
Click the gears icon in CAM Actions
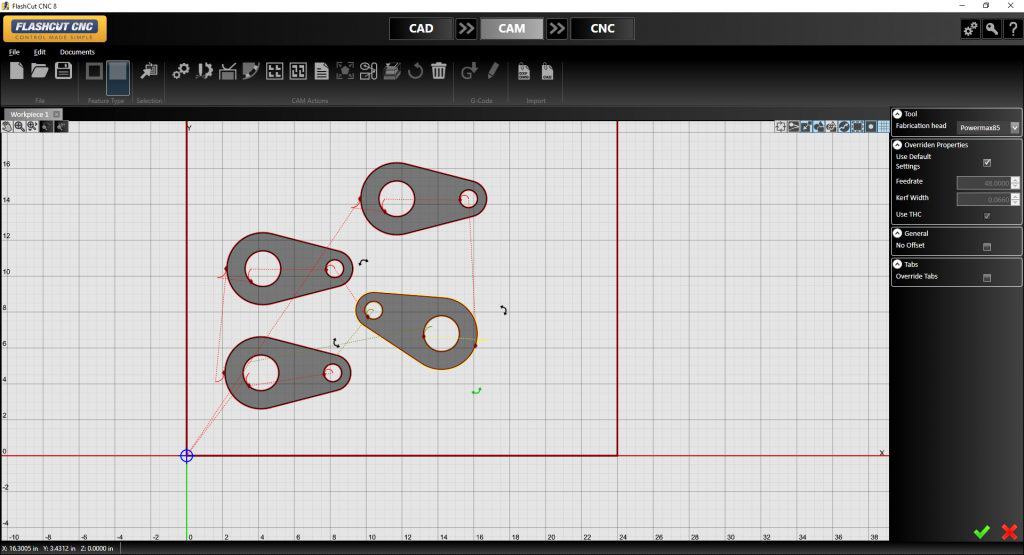pos(181,71)
